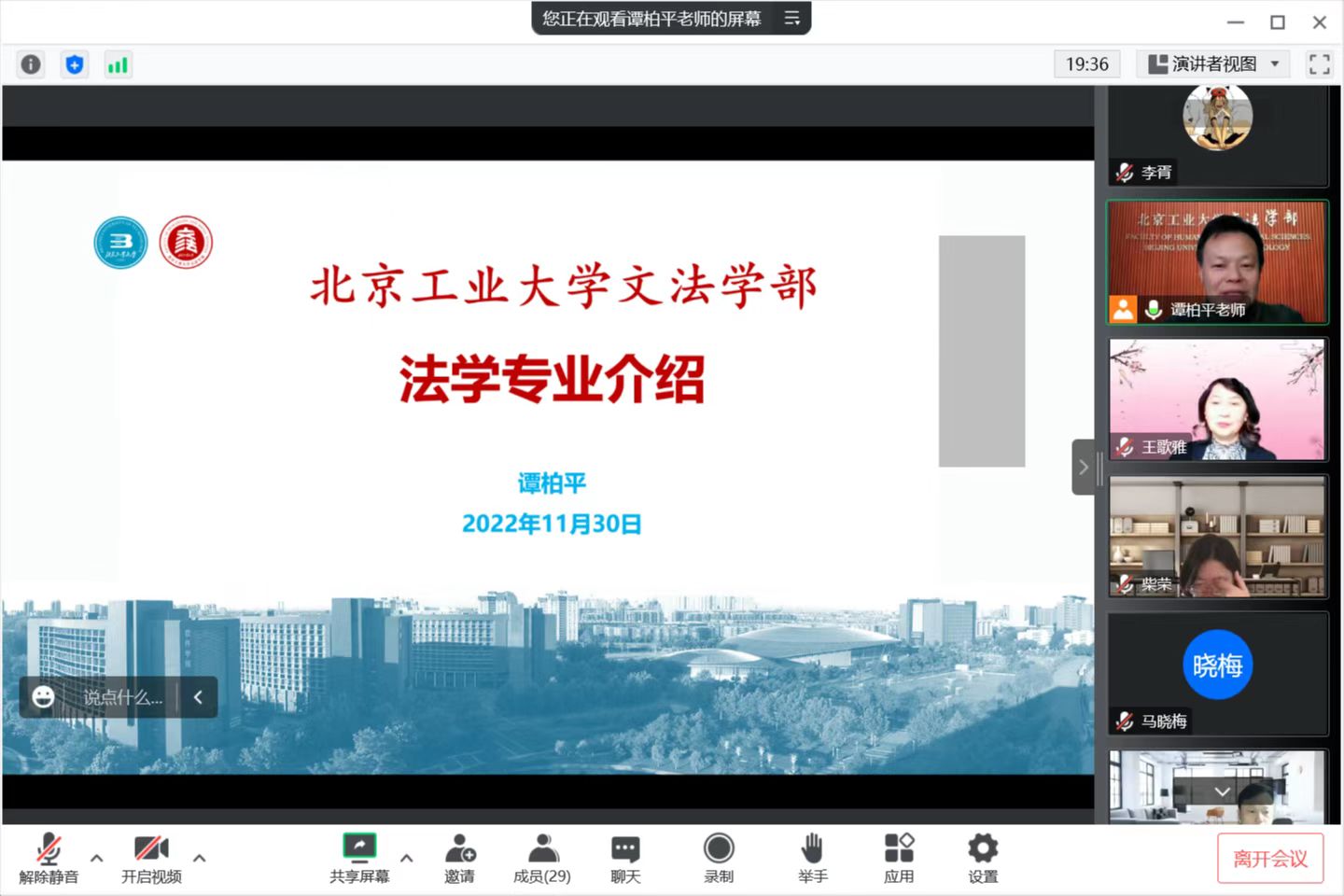Click the host badge on 谭柏平老师 tile
1344x896 pixels.
pos(1124,310)
